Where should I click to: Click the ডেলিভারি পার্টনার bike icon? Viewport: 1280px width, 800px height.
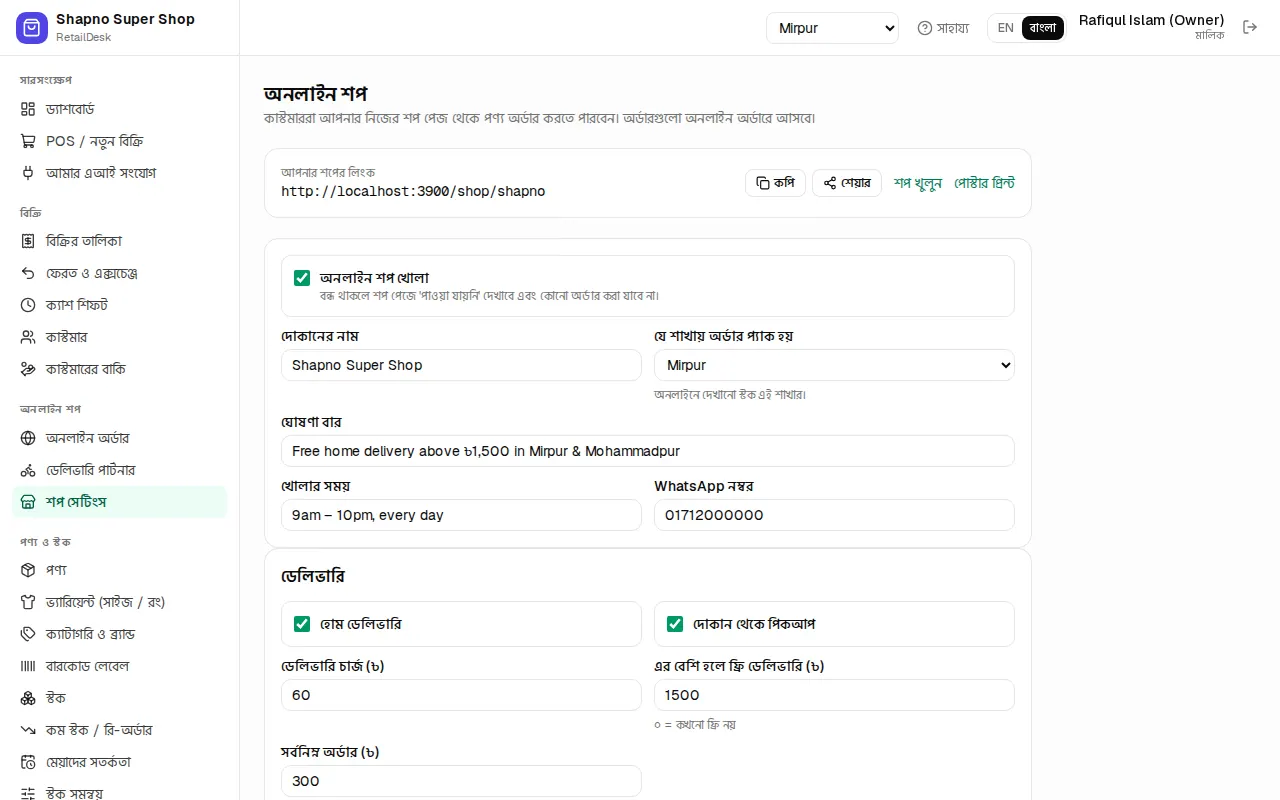tap(28, 470)
